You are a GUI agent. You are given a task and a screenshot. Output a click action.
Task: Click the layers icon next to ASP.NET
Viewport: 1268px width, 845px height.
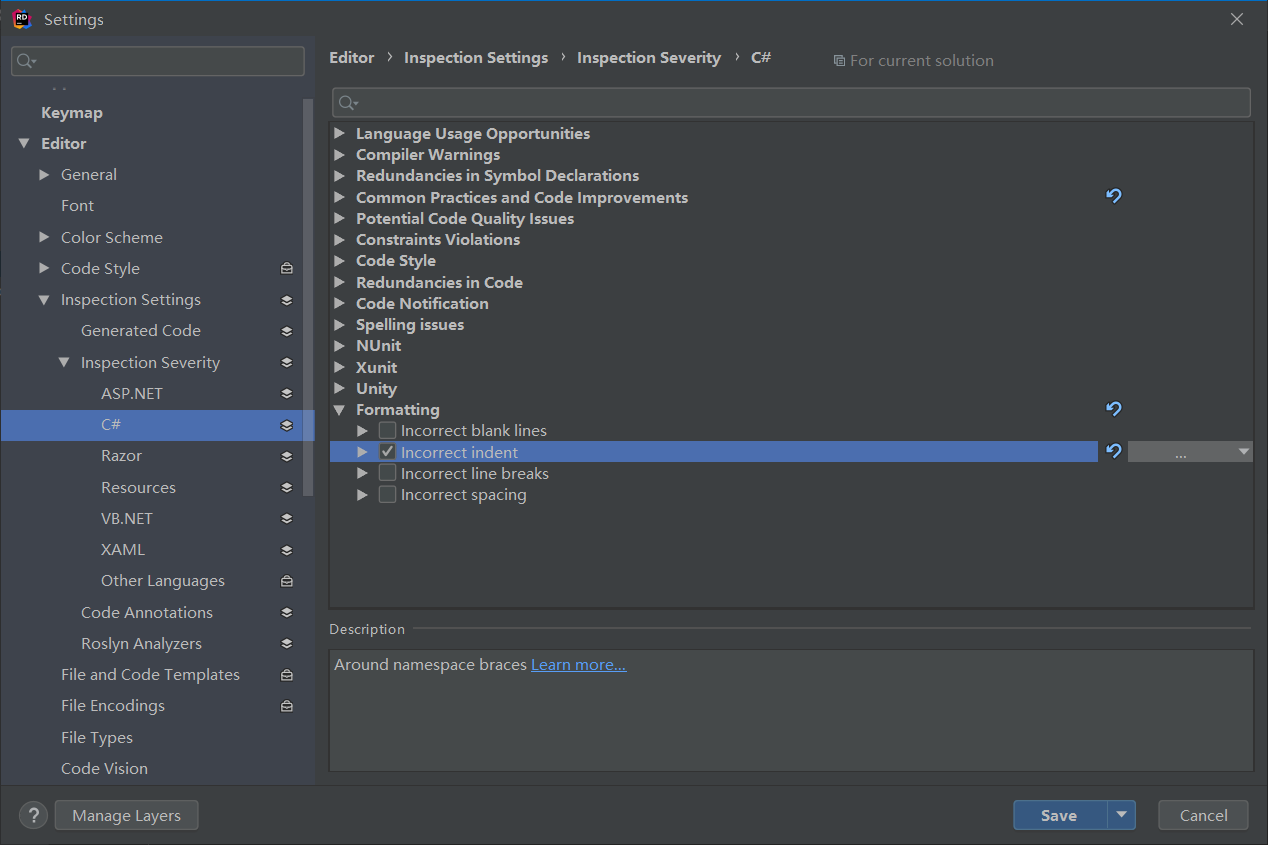287,394
